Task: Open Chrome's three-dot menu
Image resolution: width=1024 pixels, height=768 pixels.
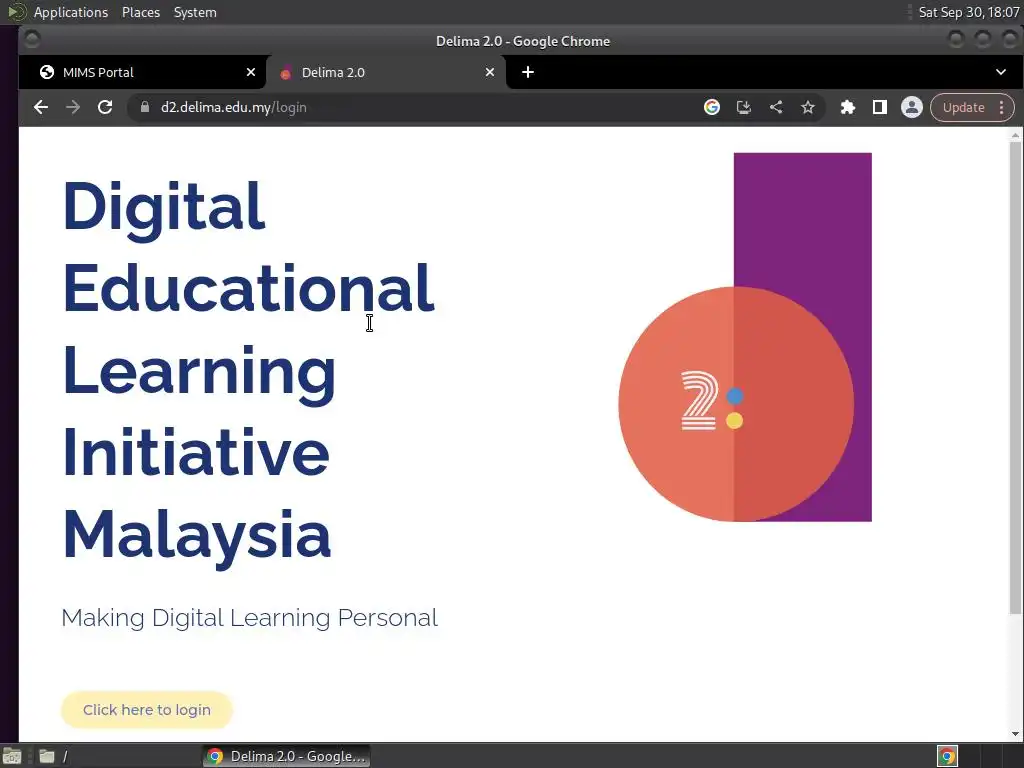Action: 1001,107
